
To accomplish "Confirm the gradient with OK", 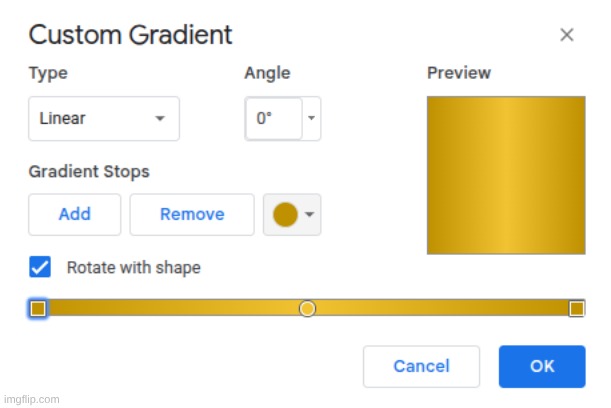I will click(541, 366).
